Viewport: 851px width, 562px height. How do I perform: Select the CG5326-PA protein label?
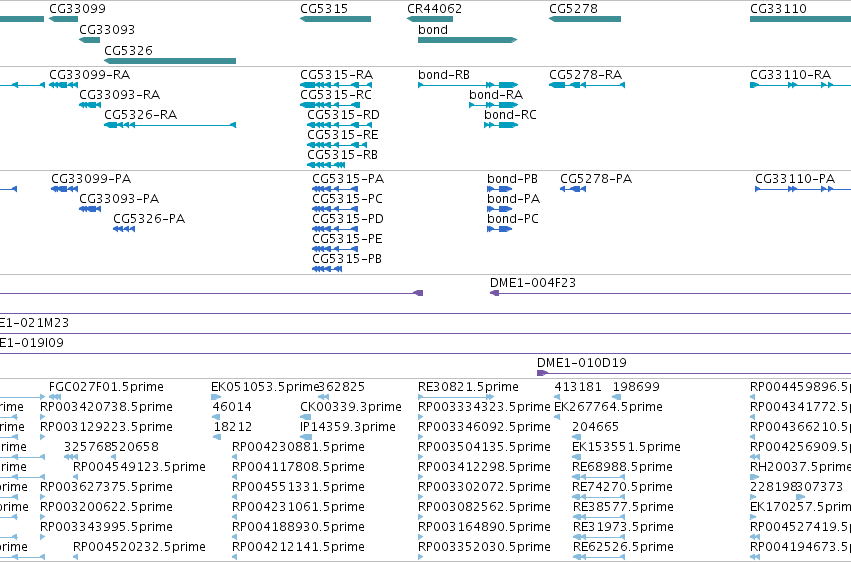[x=149, y=219]
